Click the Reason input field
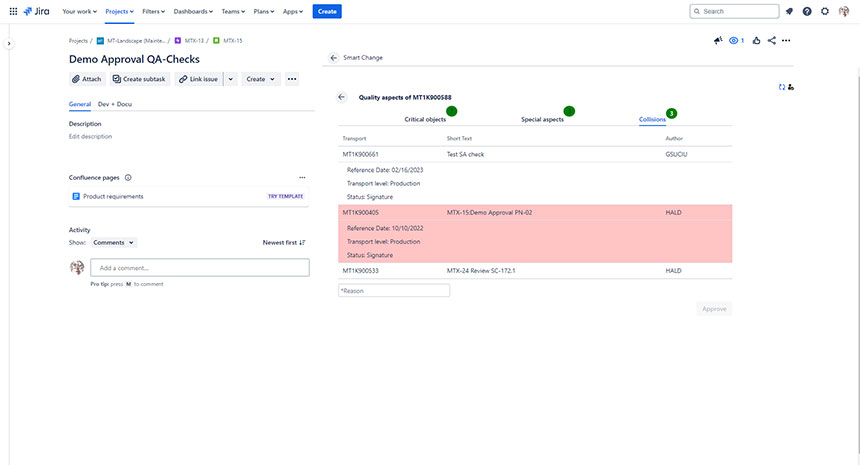The height and width of the screenshot is (465, 860). pos(394,290)
